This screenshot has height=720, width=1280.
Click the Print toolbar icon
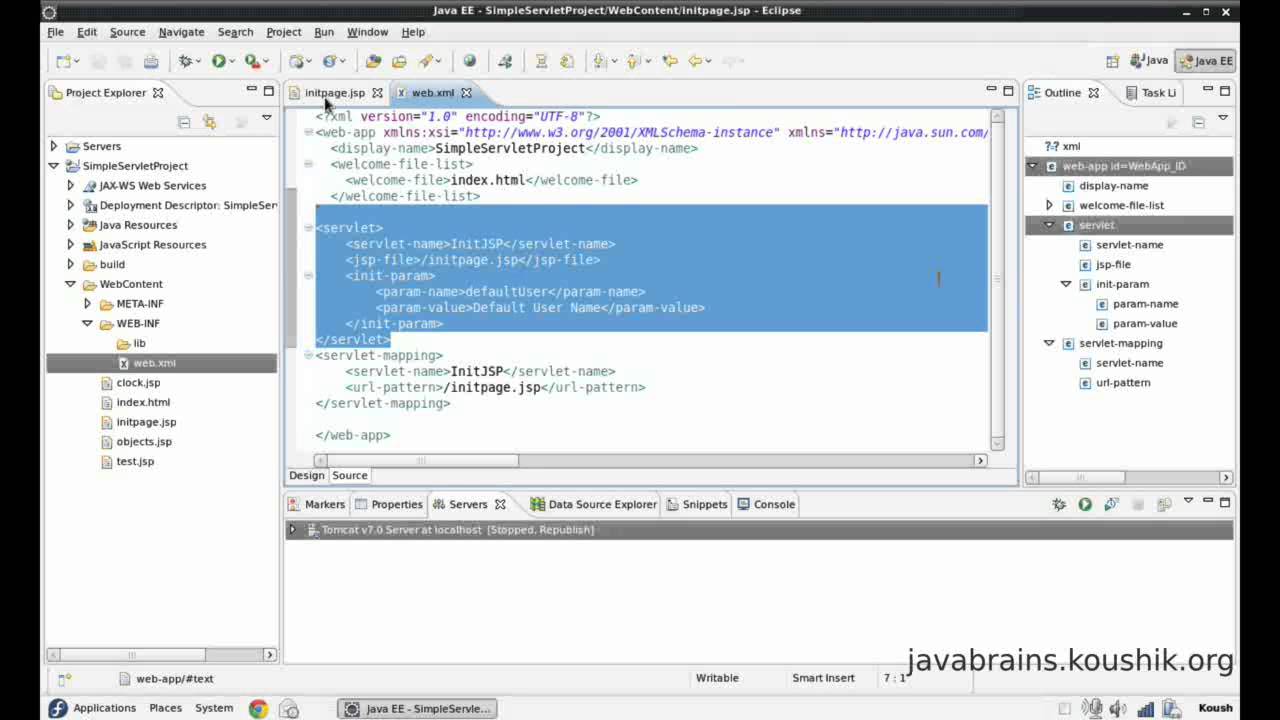point(151,61)
